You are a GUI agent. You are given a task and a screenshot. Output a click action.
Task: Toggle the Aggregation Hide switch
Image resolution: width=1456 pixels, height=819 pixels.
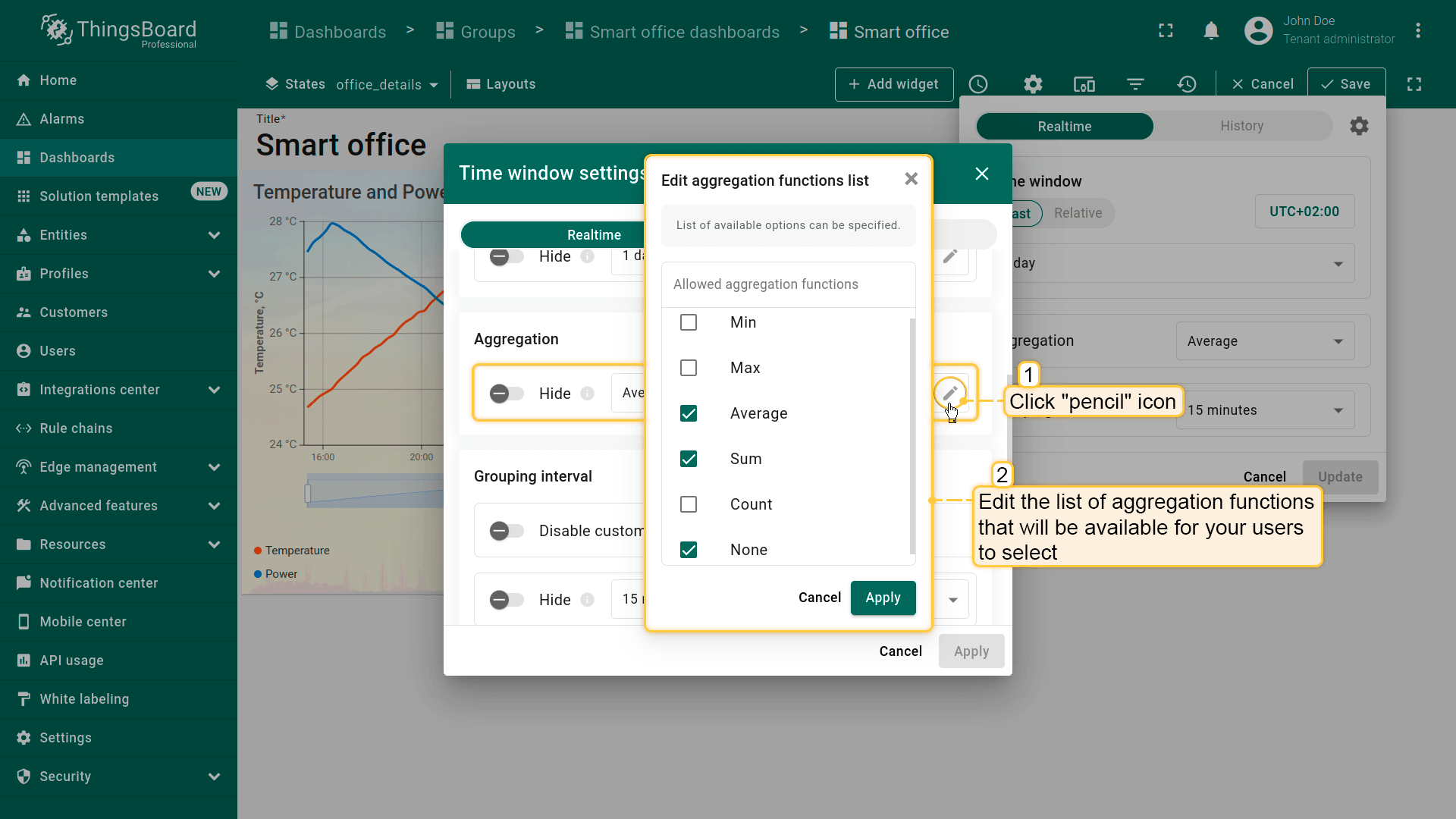click(x=507, y=394)
